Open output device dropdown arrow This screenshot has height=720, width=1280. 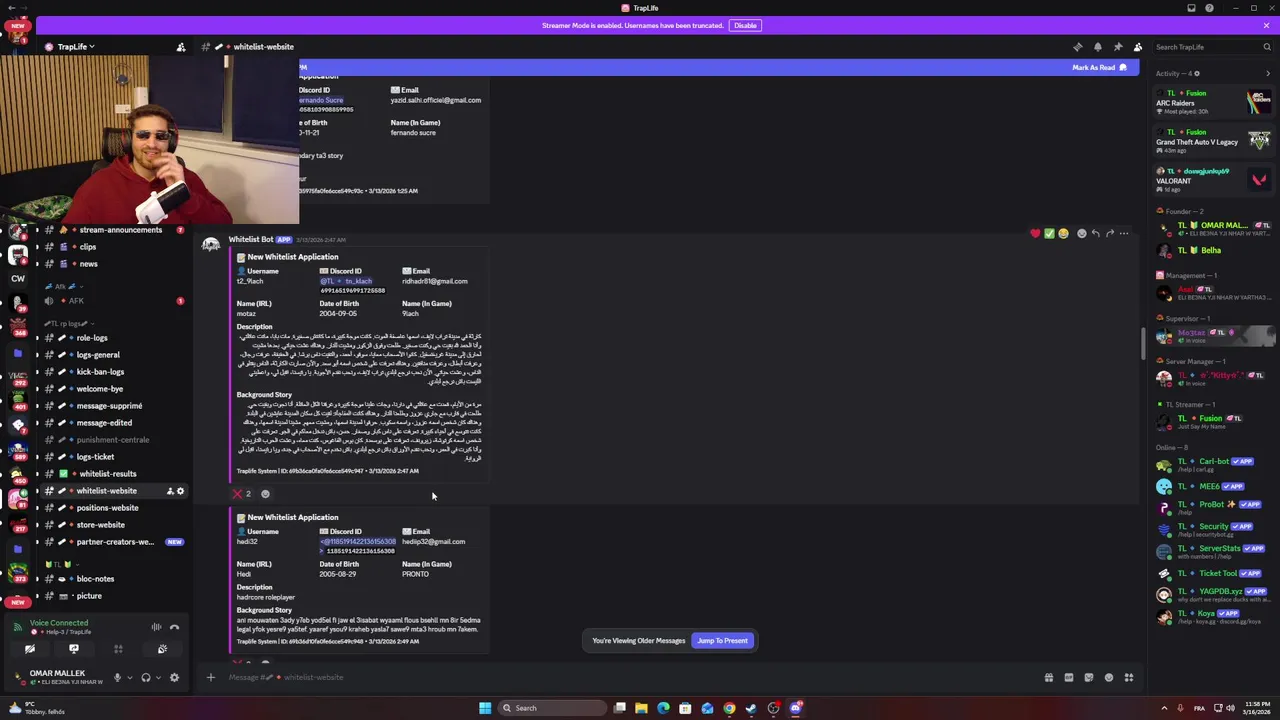pos(158,678)
